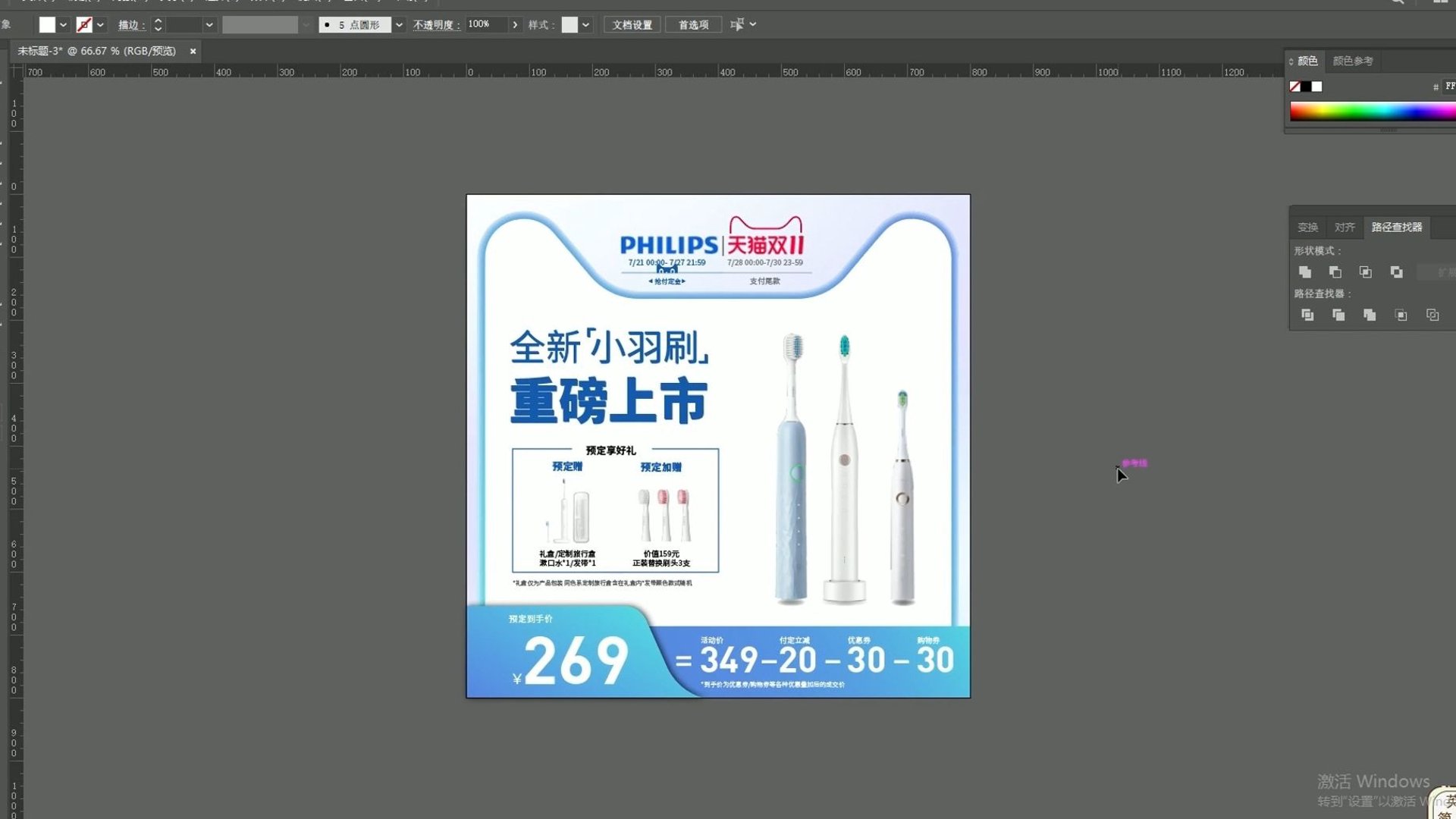The image size is (1456, 819).
Task: Switch to the 颜色参考 color guide tab
Action: (1353, 61)
